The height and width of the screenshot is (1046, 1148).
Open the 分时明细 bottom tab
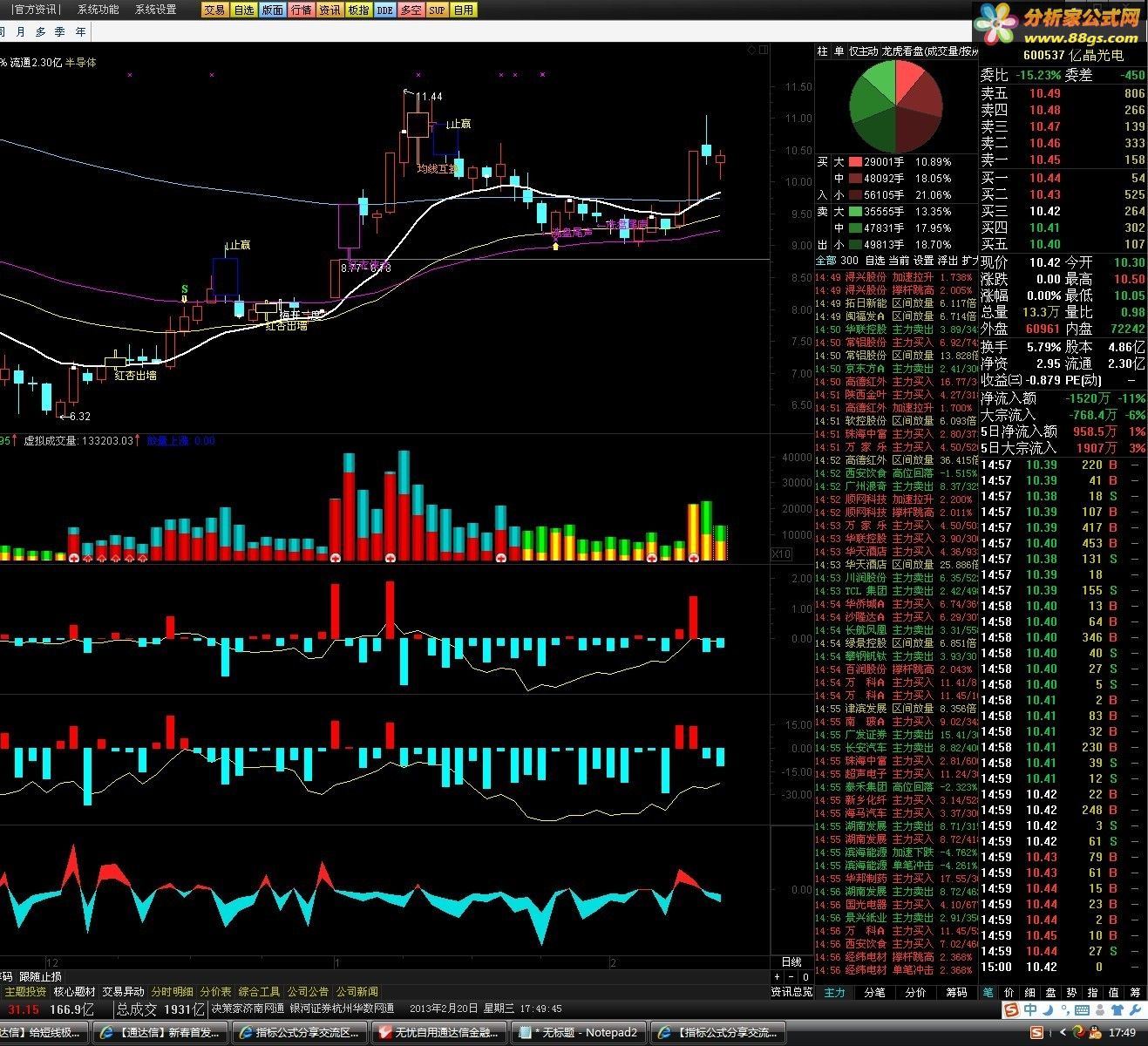173,992
